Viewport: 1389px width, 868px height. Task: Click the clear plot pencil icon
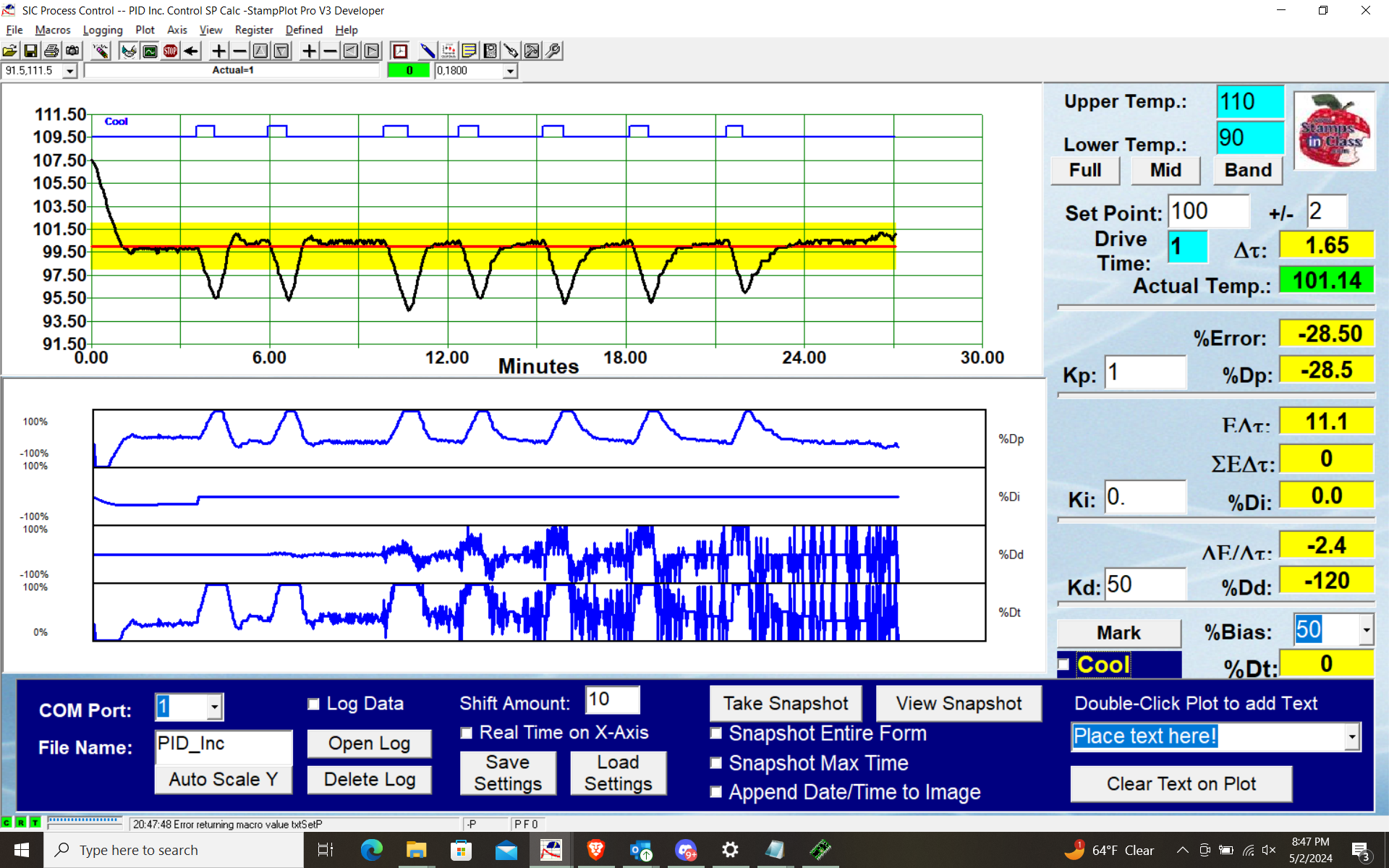(101, 51)
